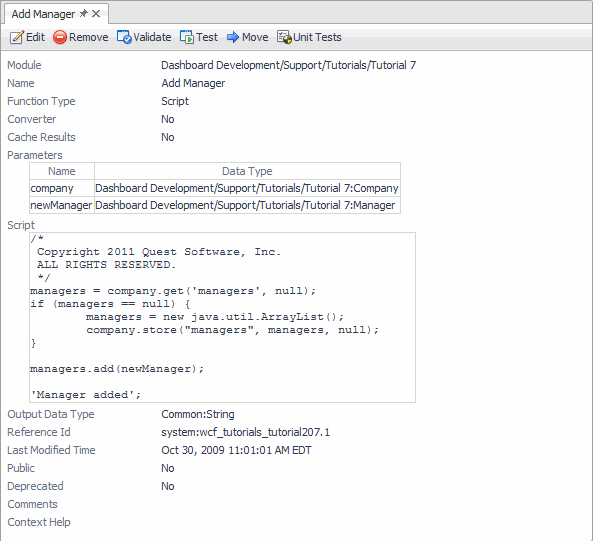Select the Add Manager tab
593x541 pixels.
tap(43, 14)
